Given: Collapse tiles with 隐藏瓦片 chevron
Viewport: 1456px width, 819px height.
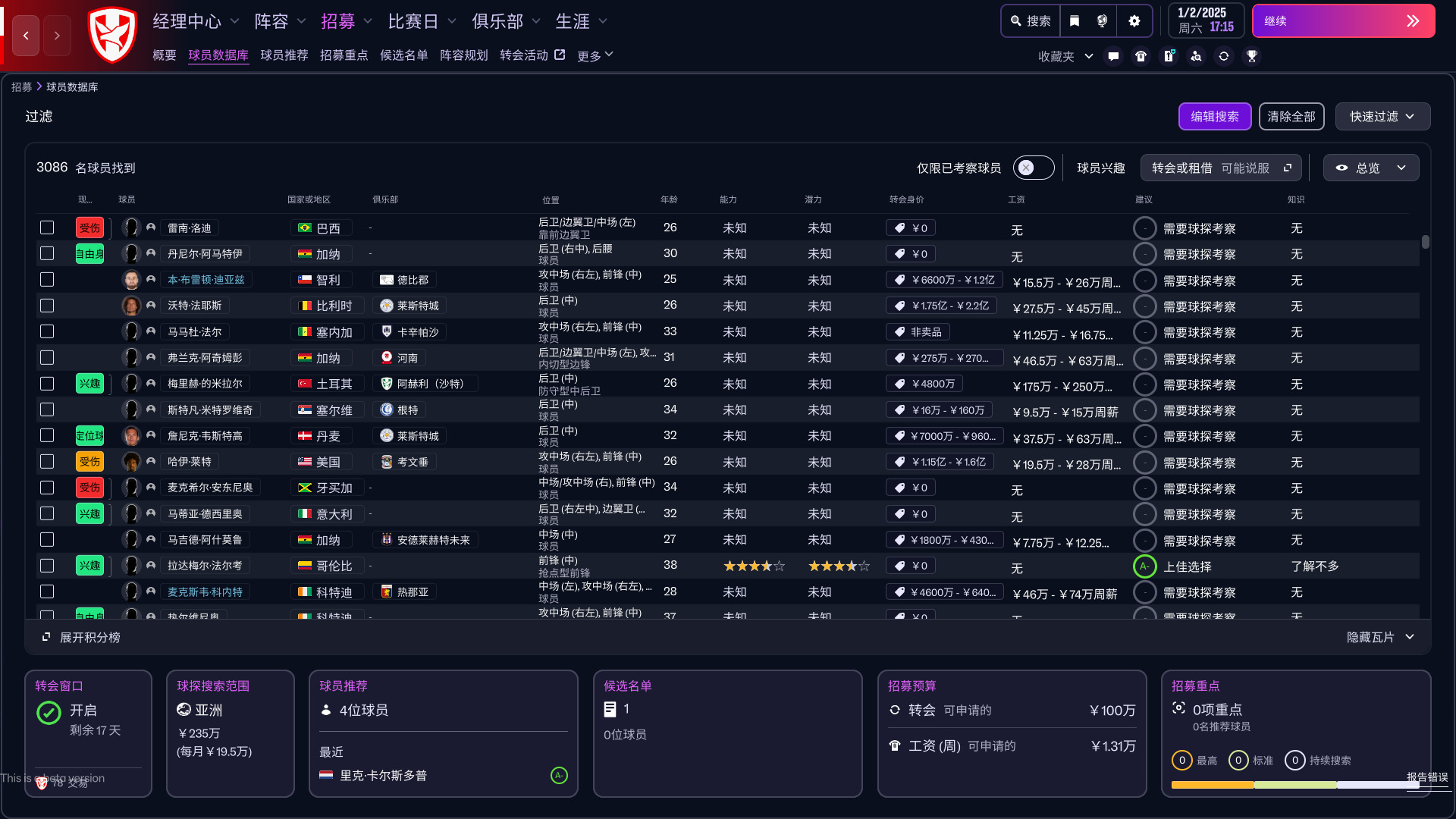Looking at the screenshot, I should (1409, 637).
